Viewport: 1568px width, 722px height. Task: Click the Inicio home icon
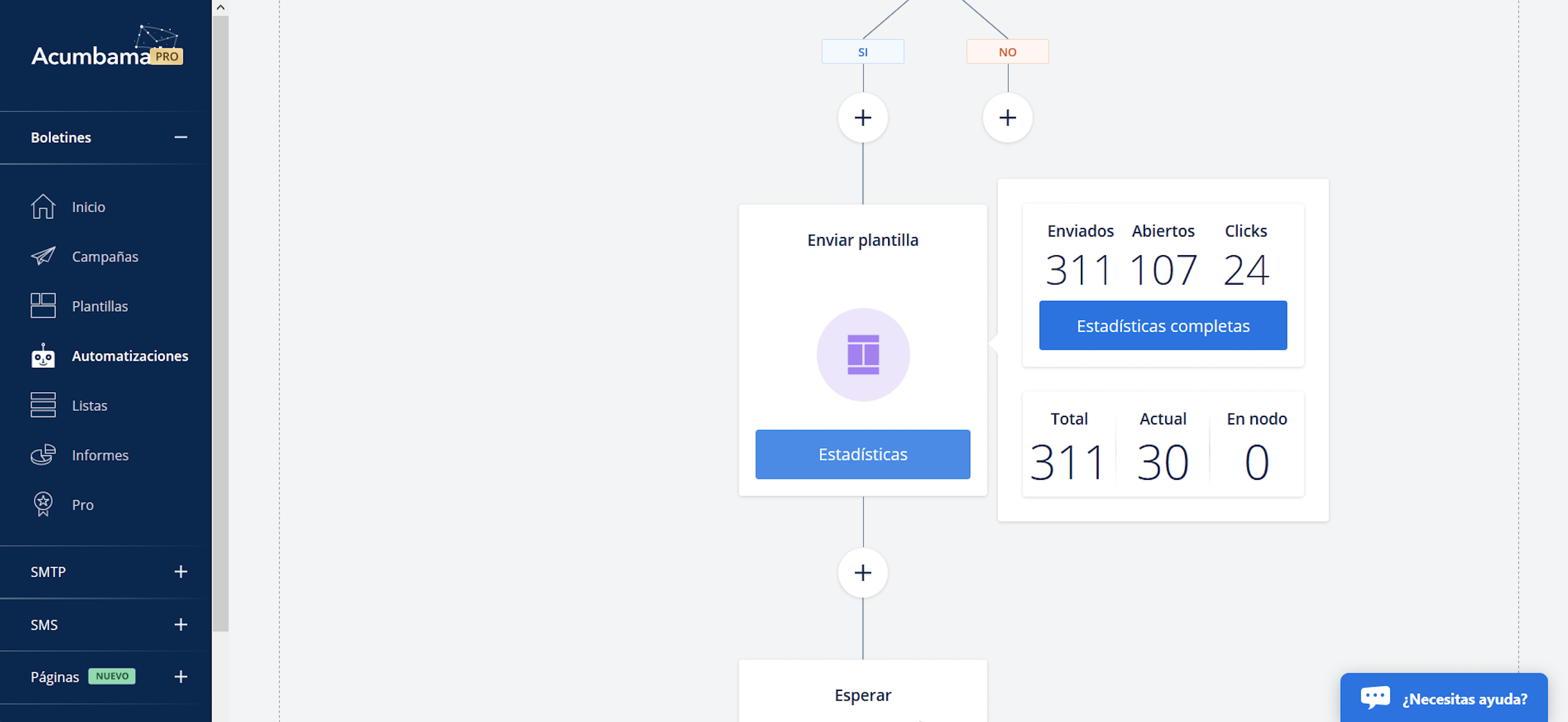tap(42, 207)
